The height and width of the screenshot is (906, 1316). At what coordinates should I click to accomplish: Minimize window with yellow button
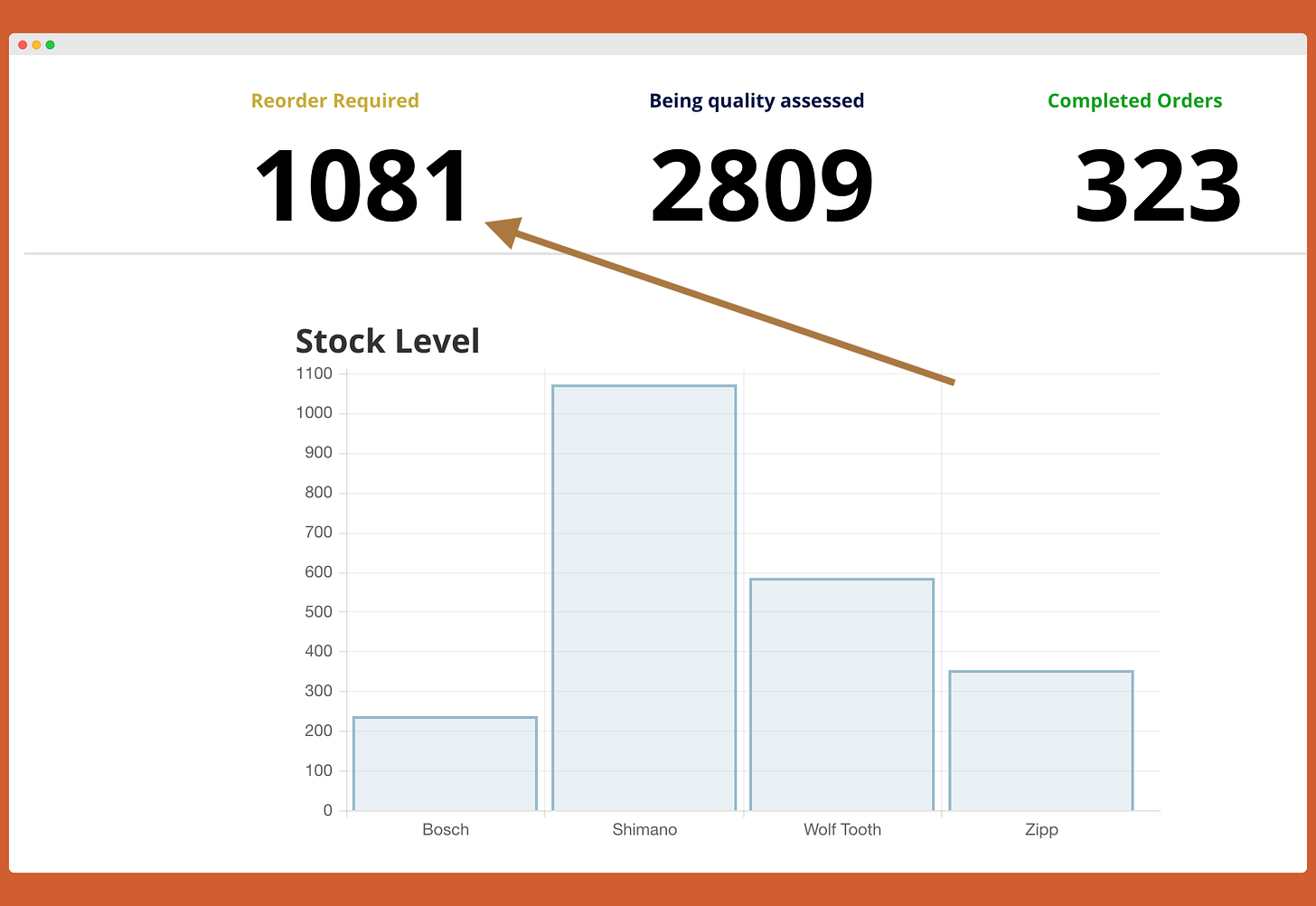click(36, 44)
